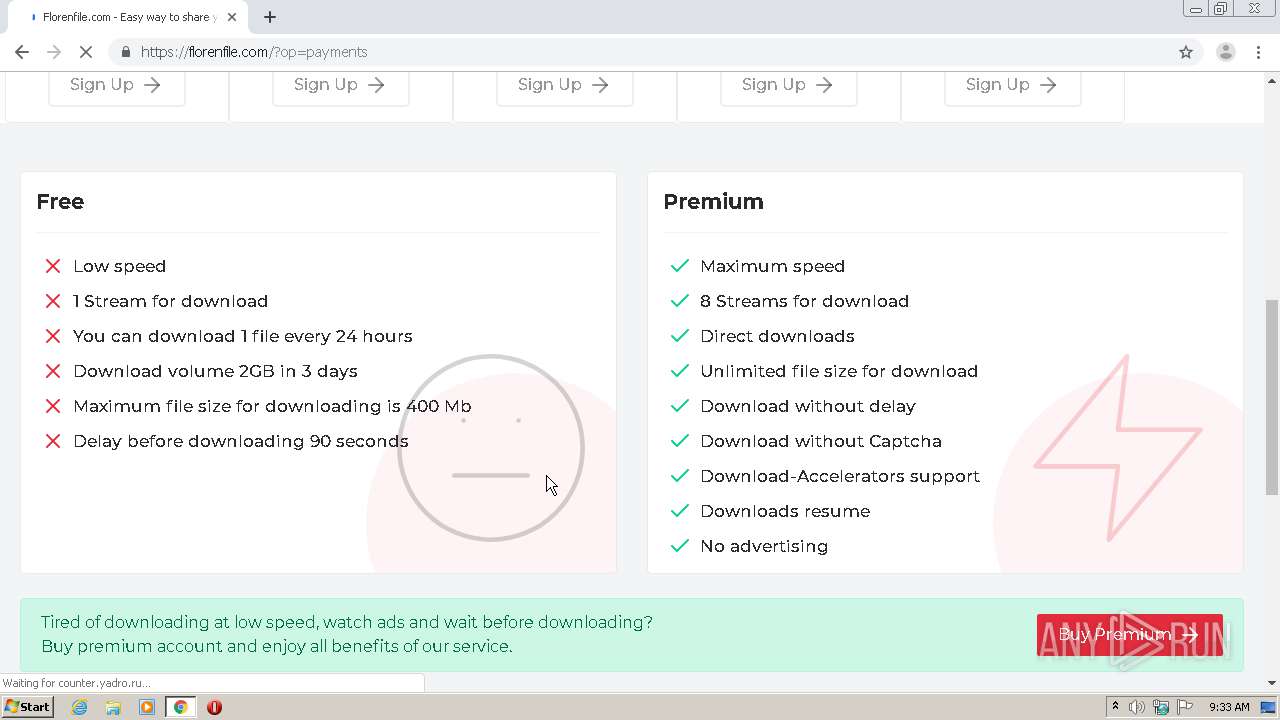Screen dimensions: 1280x720
Task: Click the Premium plan heading
Action: click(x=713, y=201)
